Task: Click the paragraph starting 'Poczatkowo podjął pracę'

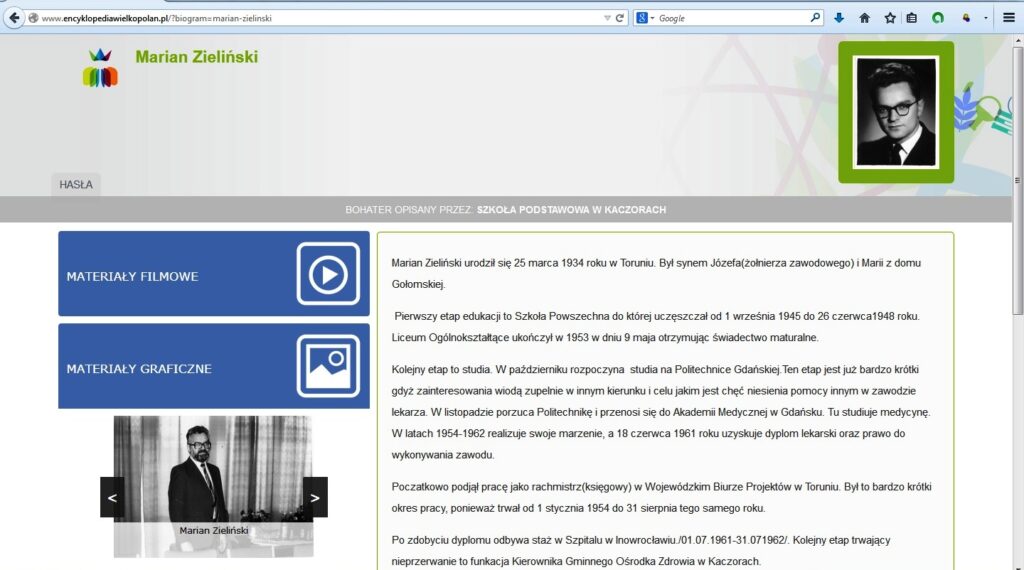Action: (x=661, y=498)
